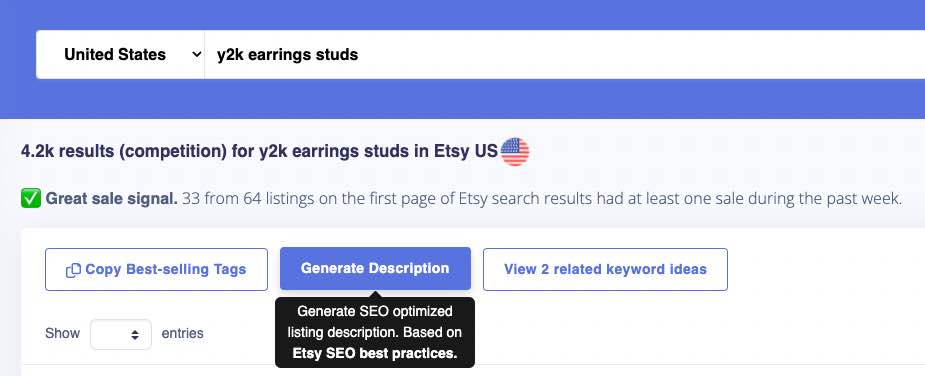The width and height of the screenshot is (925, 376).
Task: Click the bold Etsy SEO best practices tooltip text
Action: 375,354
